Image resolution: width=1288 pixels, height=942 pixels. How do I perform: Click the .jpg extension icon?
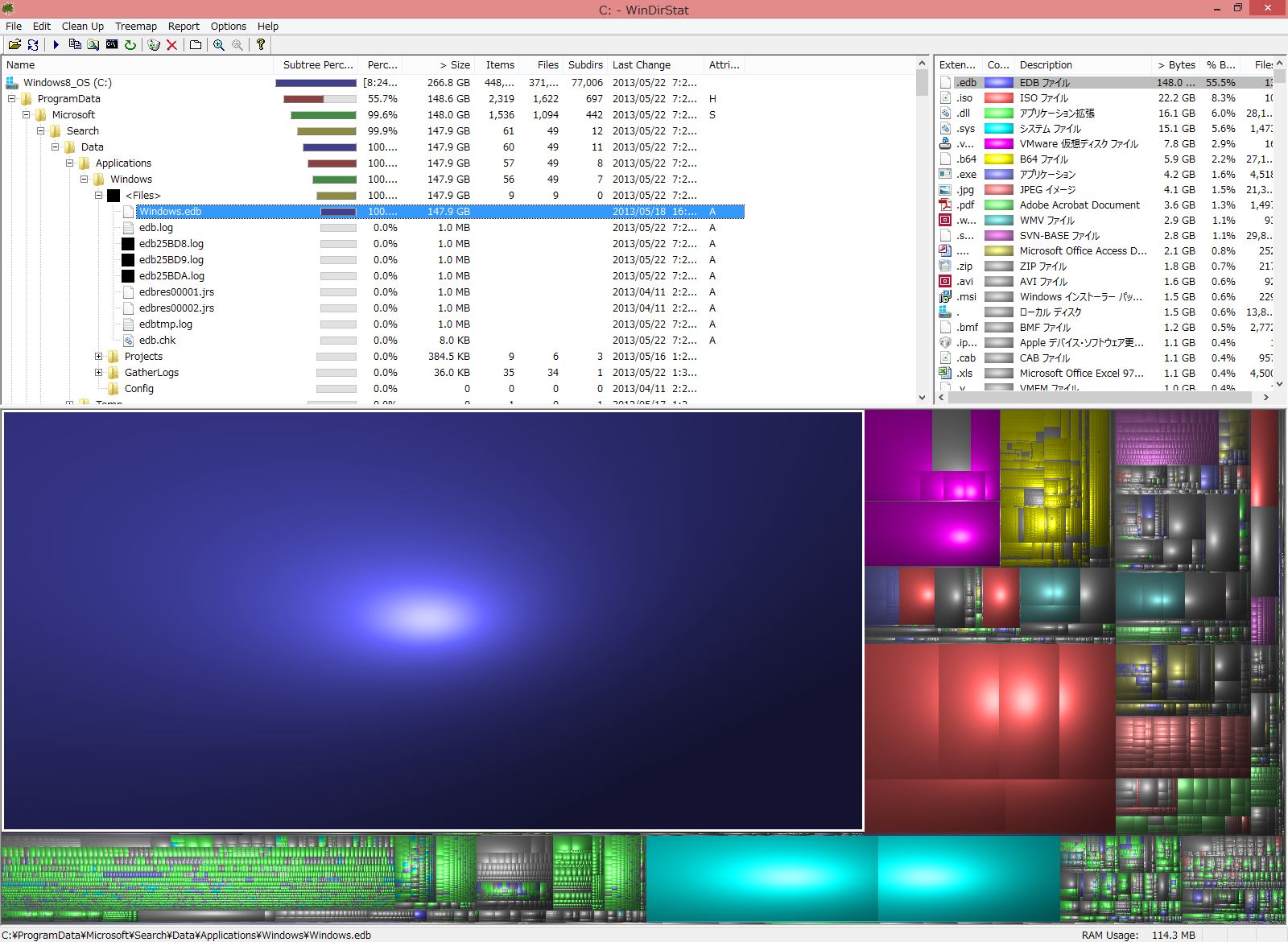pyautogui.click(x=945, y=189)
